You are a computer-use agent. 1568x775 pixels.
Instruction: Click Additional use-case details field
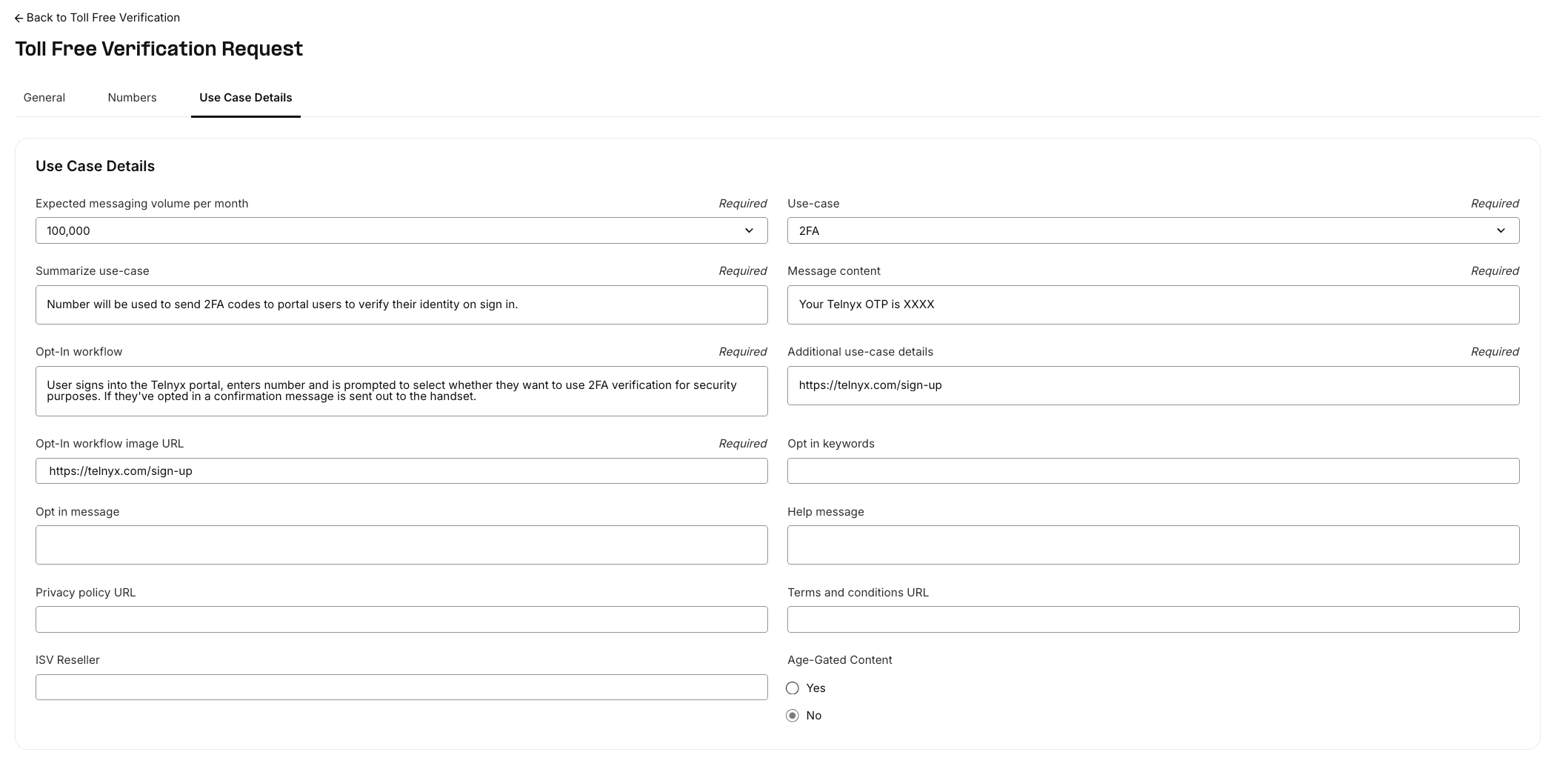click(x=1152, y=385)
